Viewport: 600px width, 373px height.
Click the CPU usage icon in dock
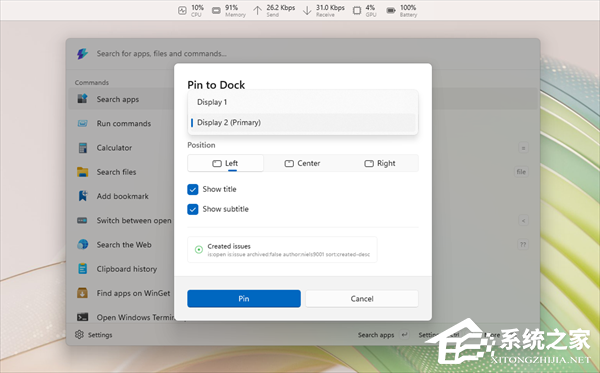[182, 10]
